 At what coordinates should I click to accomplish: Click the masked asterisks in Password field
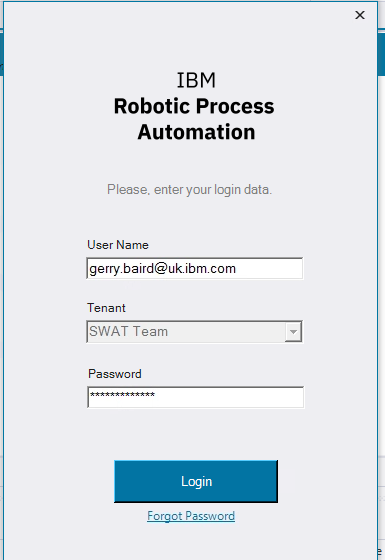[122, 395]
